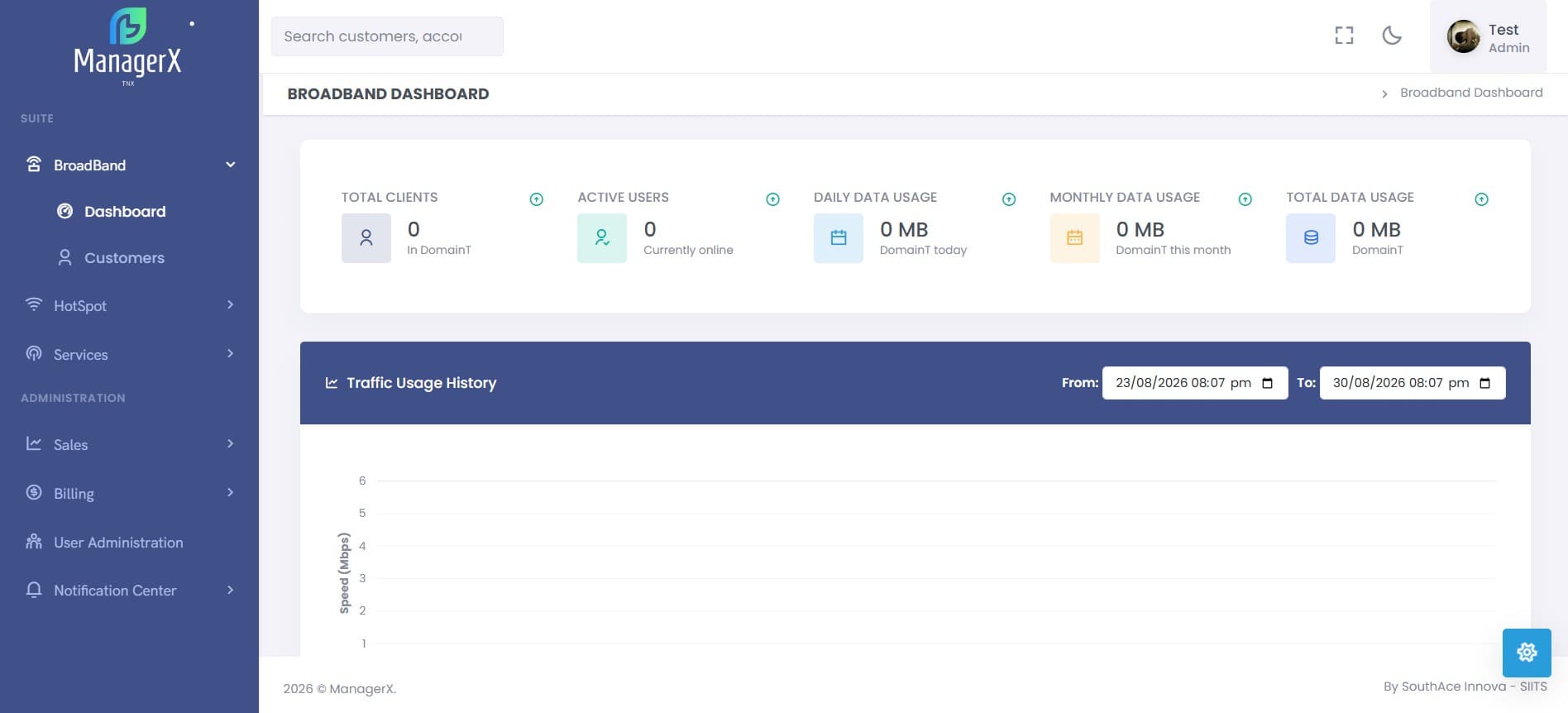Switch to dark mode moon icon
The image size is (1568, 713).
[1392, 36]
